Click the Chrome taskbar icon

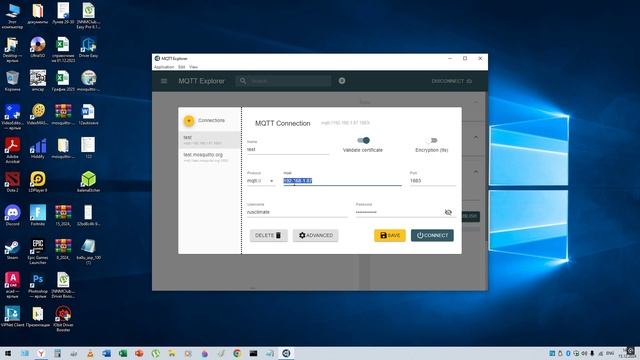(237, 353)
